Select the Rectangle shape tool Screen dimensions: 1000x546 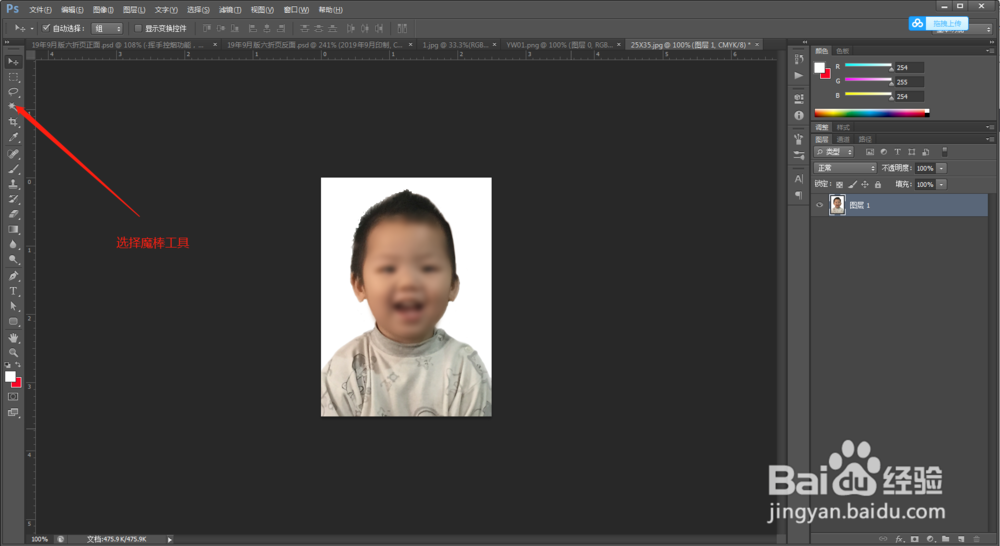pos(13,321)
